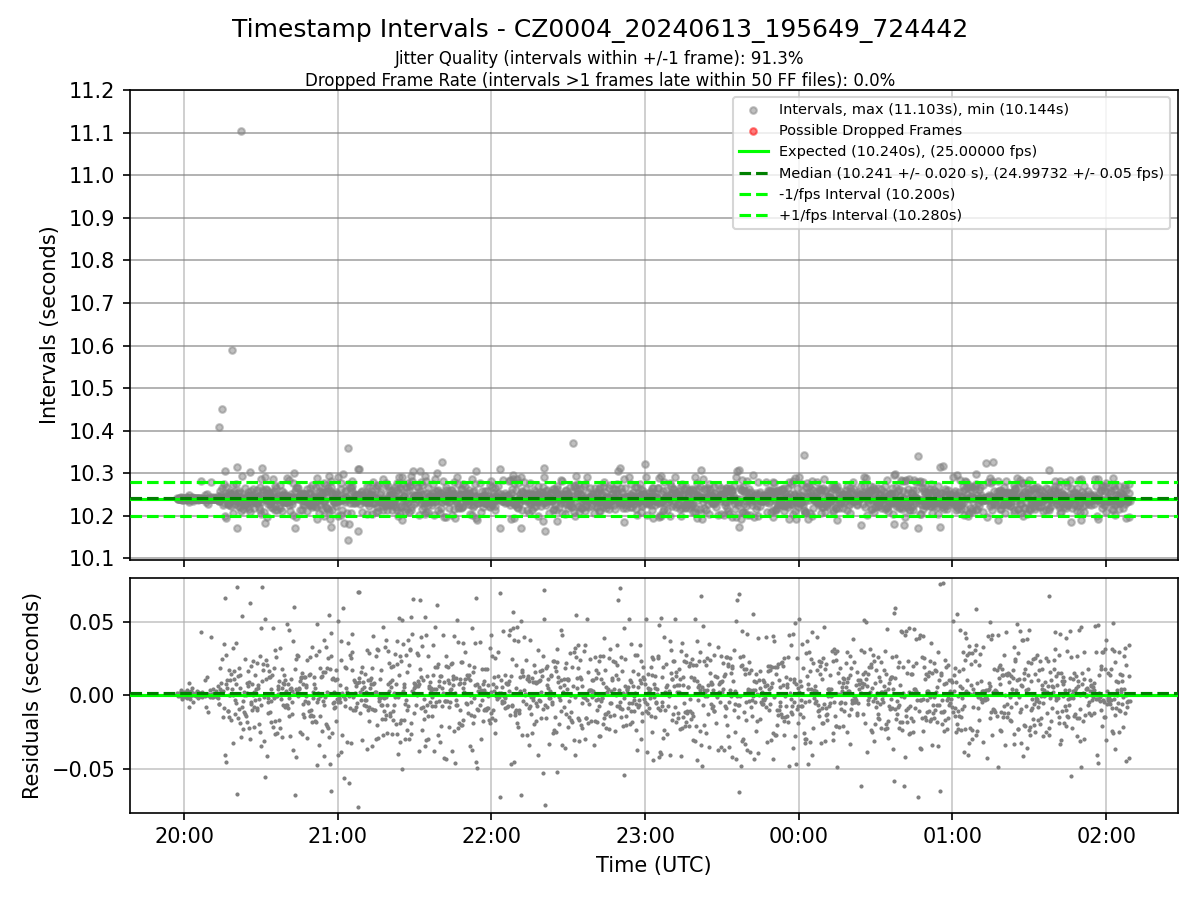Click legend entry starting "Median (10.241 +/- 0.020 s)"
Screen dimensions: 1200x900
[x=971, y=173]
